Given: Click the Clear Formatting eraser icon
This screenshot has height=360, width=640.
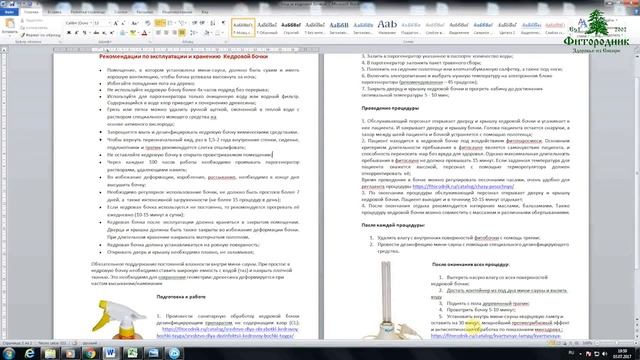Looking at the screenshot, I should [148, 23].
